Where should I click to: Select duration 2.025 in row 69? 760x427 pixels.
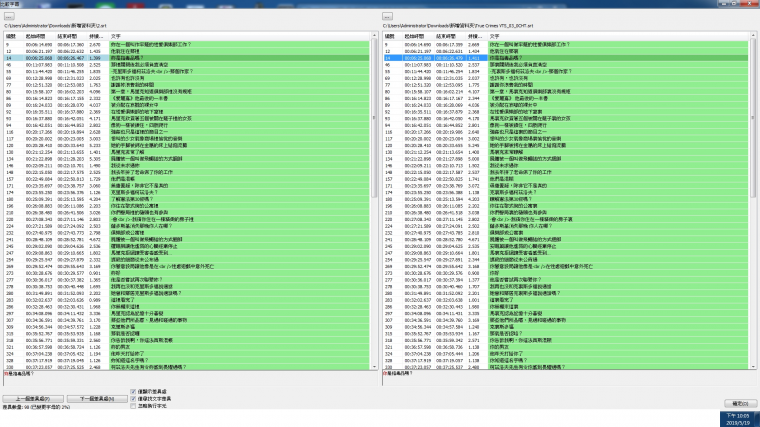pos(95,78)
